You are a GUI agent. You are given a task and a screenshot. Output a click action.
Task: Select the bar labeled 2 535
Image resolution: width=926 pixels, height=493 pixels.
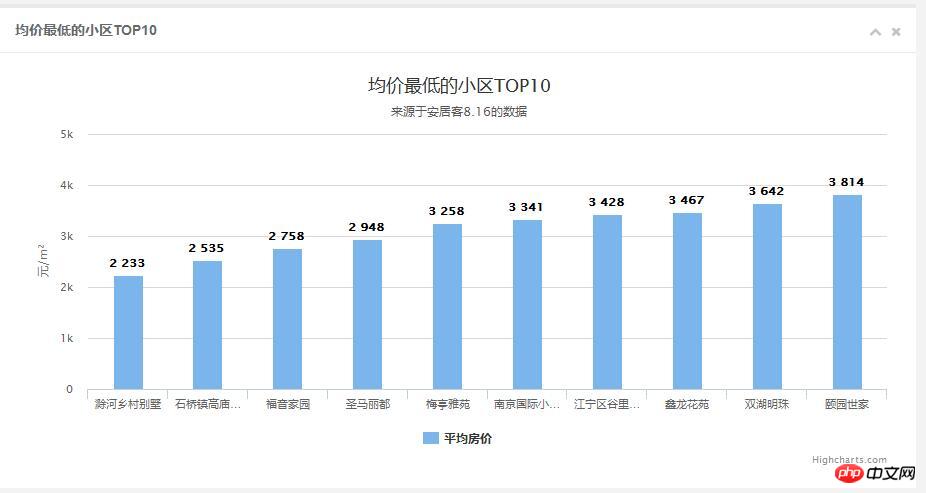207,325
